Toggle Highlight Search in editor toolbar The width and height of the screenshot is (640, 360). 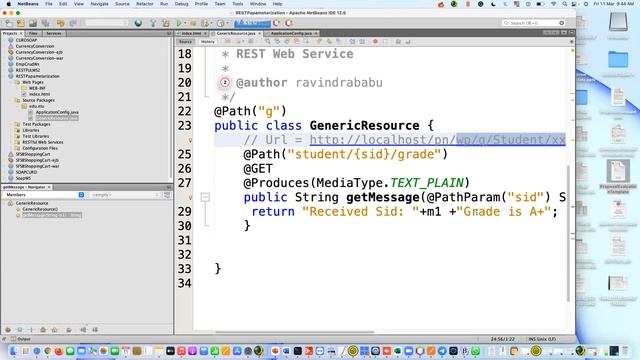click(x=297, y=42)
